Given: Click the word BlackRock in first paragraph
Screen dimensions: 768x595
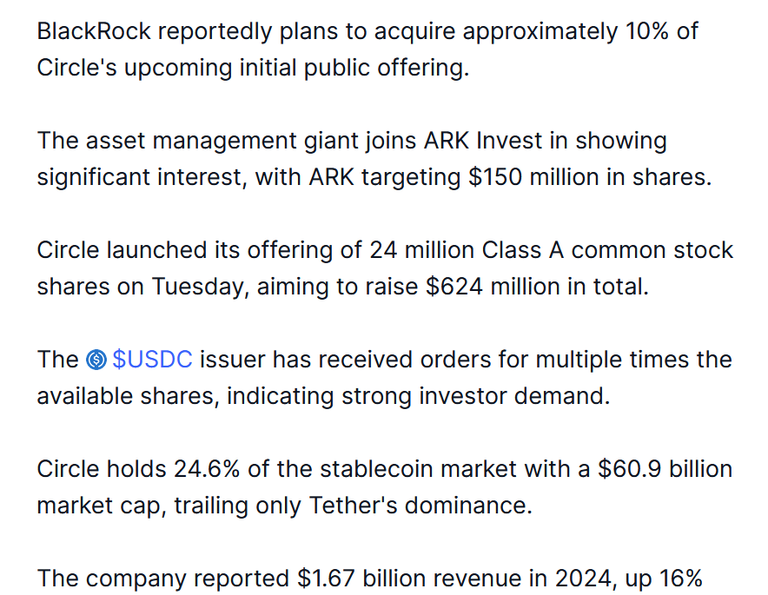Looking at the screenshot, I should [94, 31].
